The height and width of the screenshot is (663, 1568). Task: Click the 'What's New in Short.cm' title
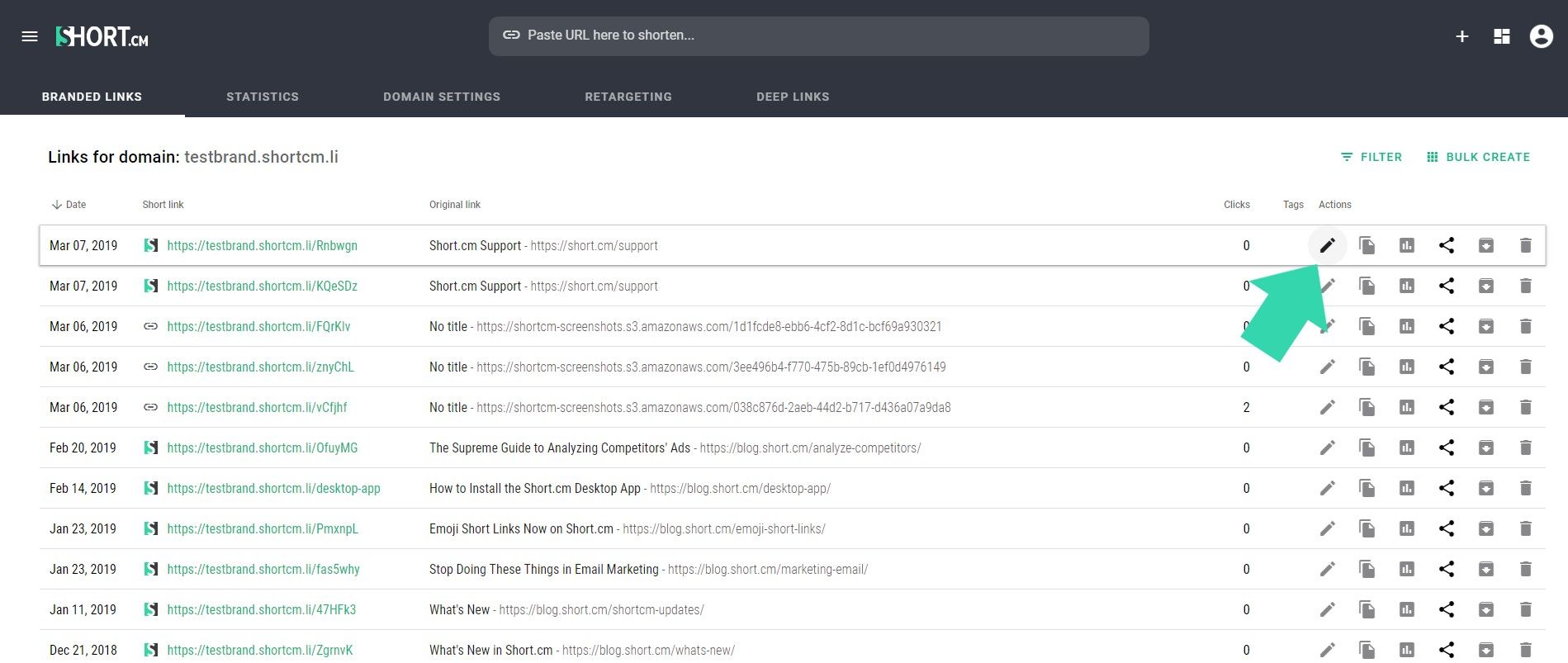(490, 650)
